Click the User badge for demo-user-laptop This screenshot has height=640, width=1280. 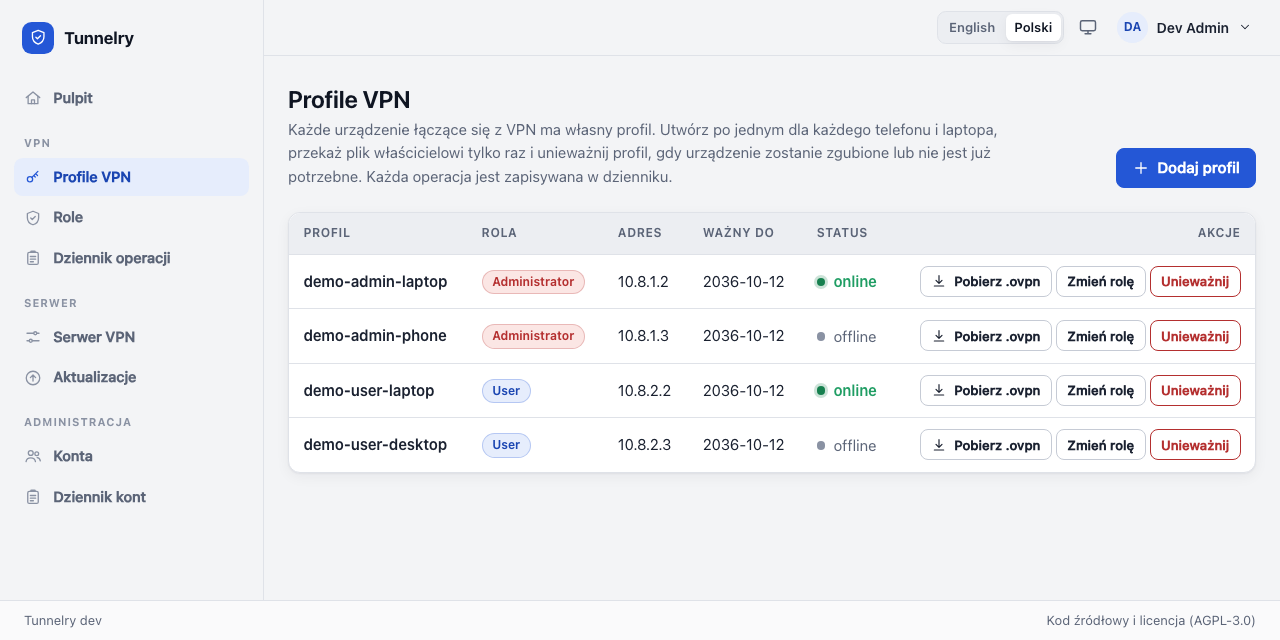tap(506, 390)
